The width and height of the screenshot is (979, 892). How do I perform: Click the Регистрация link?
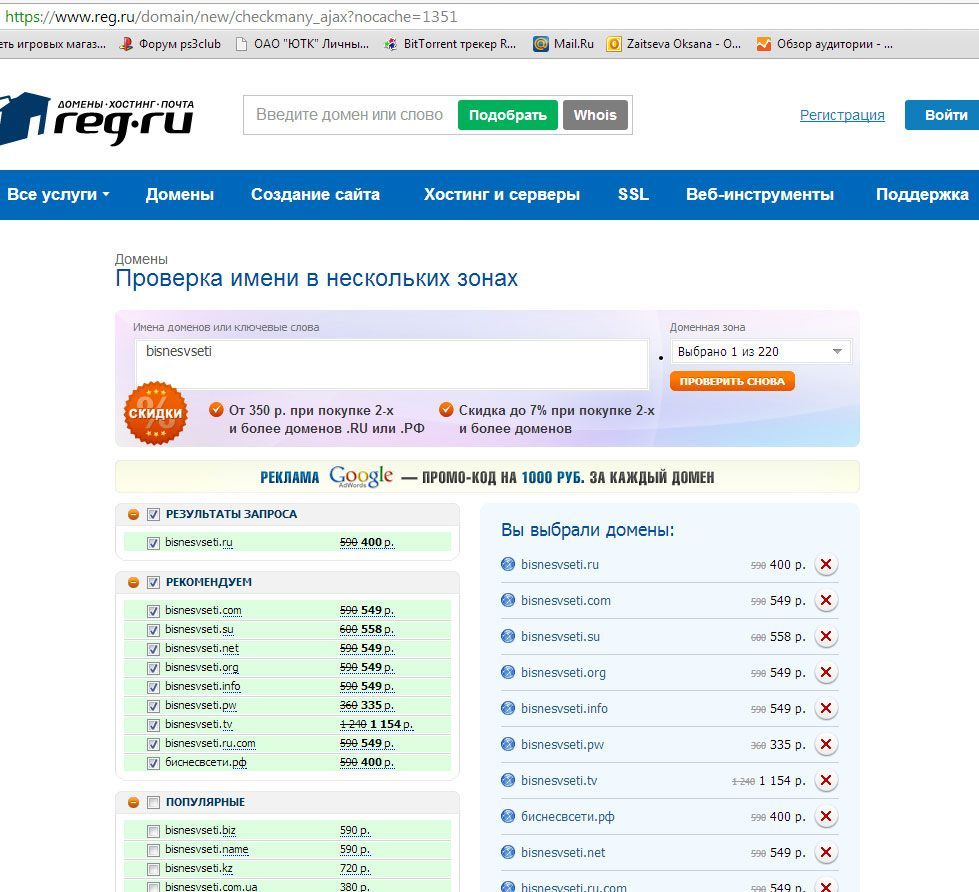(842, 115)
